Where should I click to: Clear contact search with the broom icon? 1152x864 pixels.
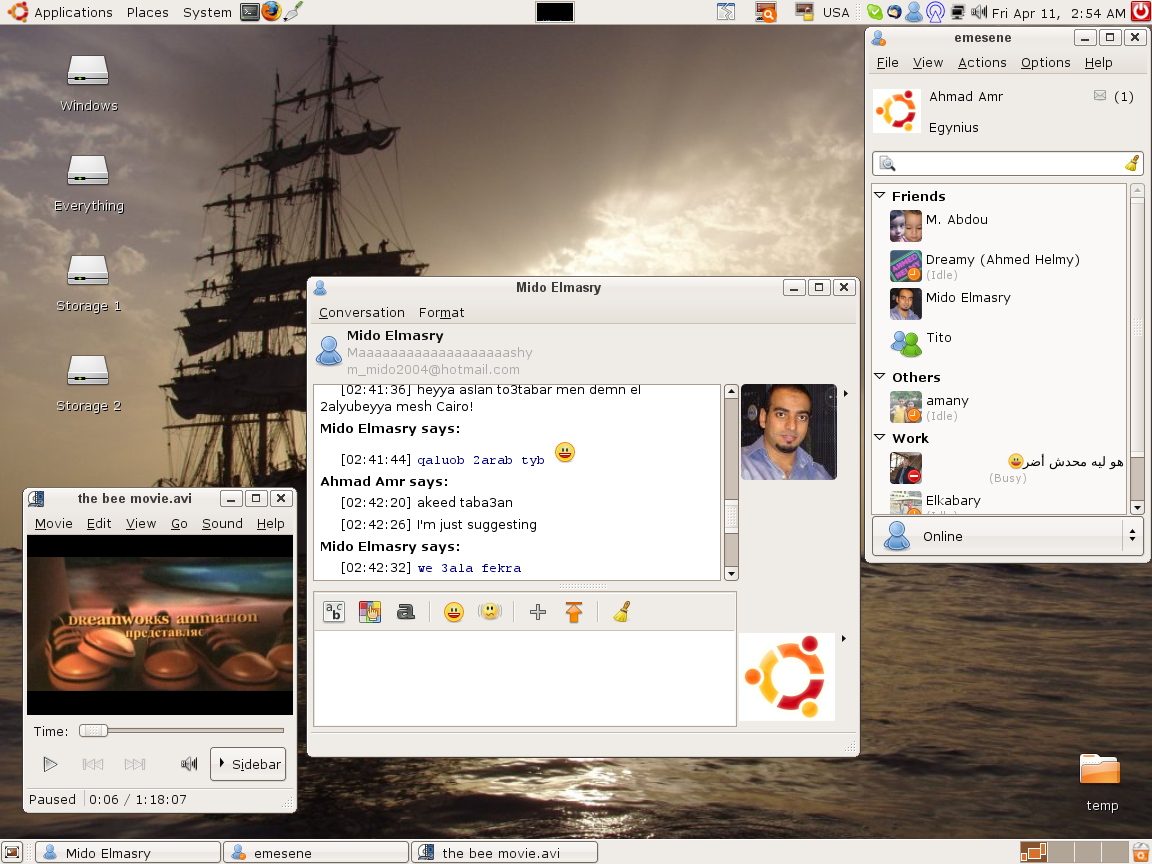click(x=1132, y=164)
